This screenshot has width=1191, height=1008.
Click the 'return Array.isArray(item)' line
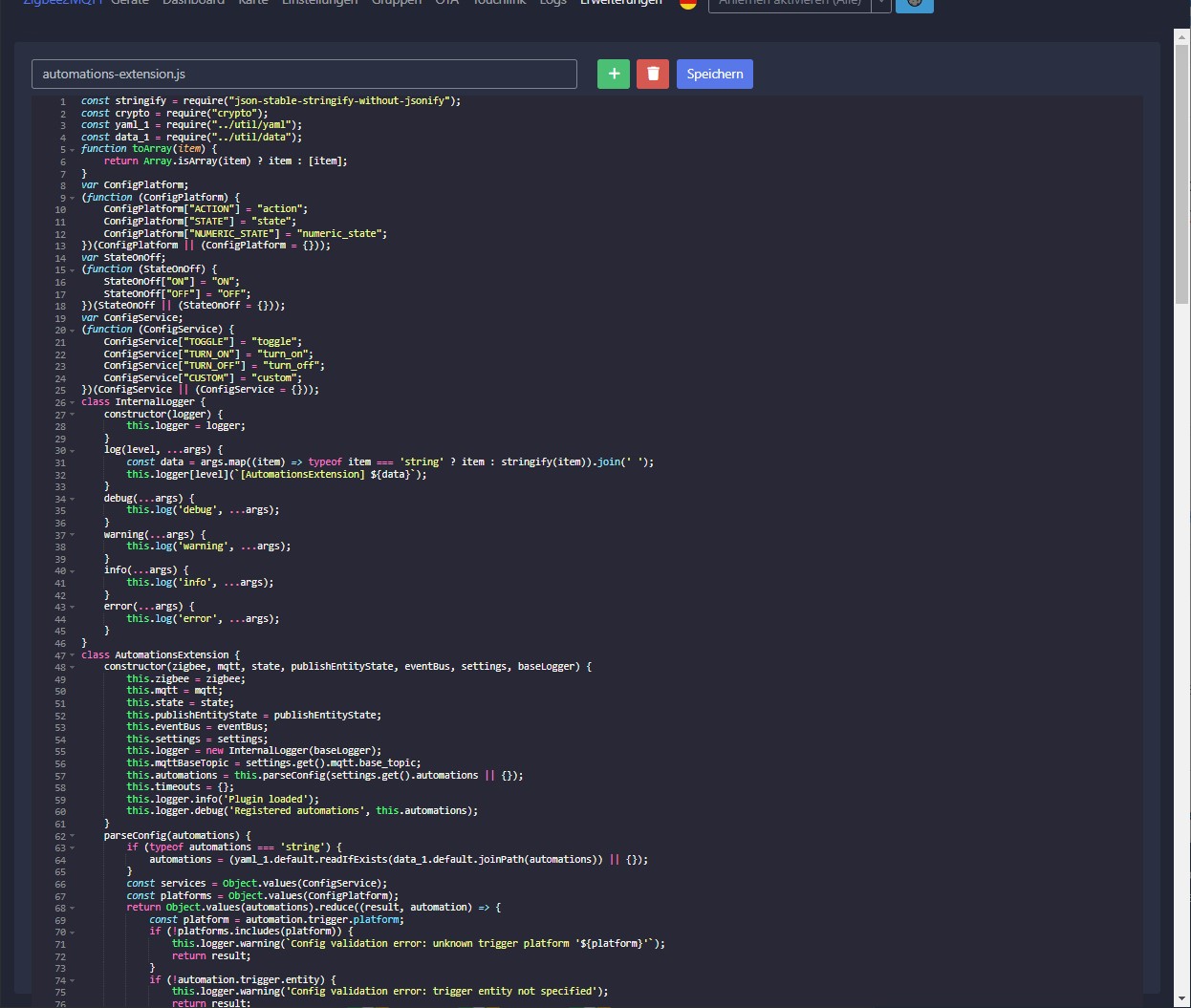pyautogui.click(x=226, y=161)
